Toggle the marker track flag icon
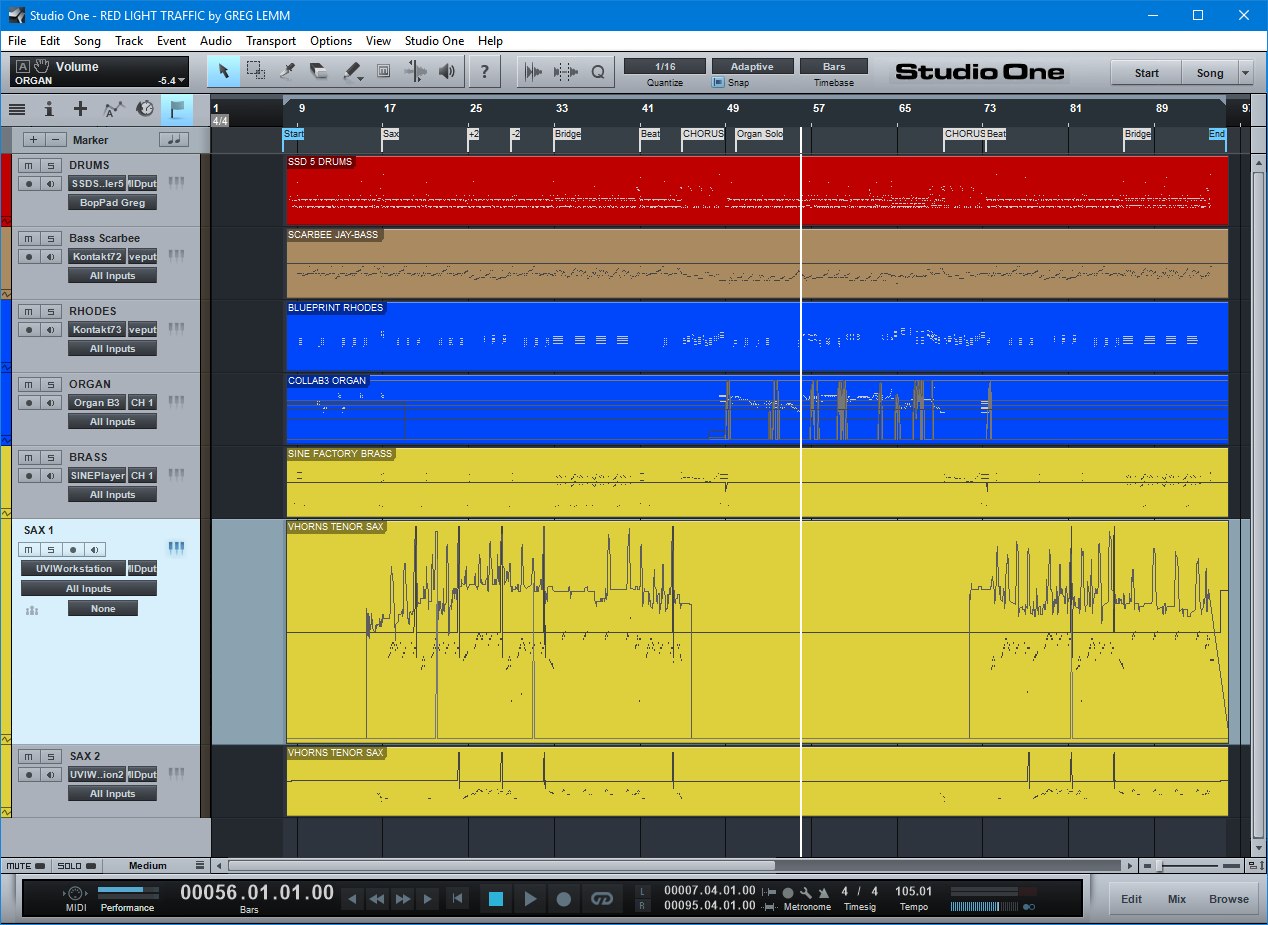 [x=177, y=109]
